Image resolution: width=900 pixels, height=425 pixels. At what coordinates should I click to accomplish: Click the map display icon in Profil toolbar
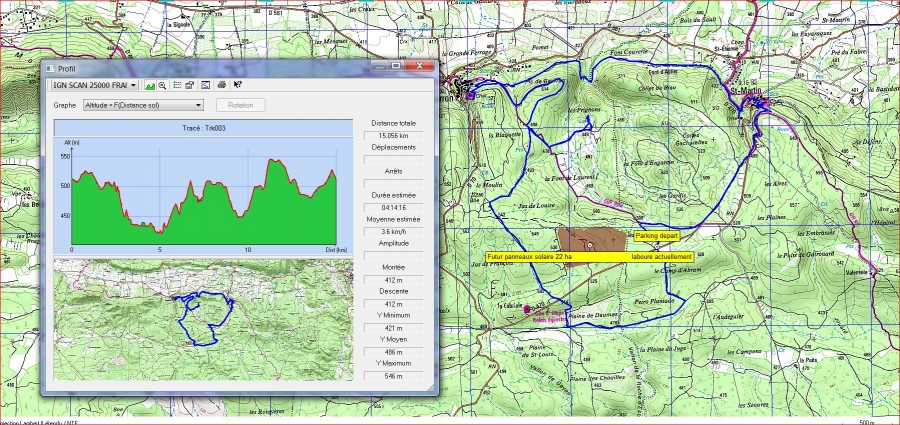[206, 85]
